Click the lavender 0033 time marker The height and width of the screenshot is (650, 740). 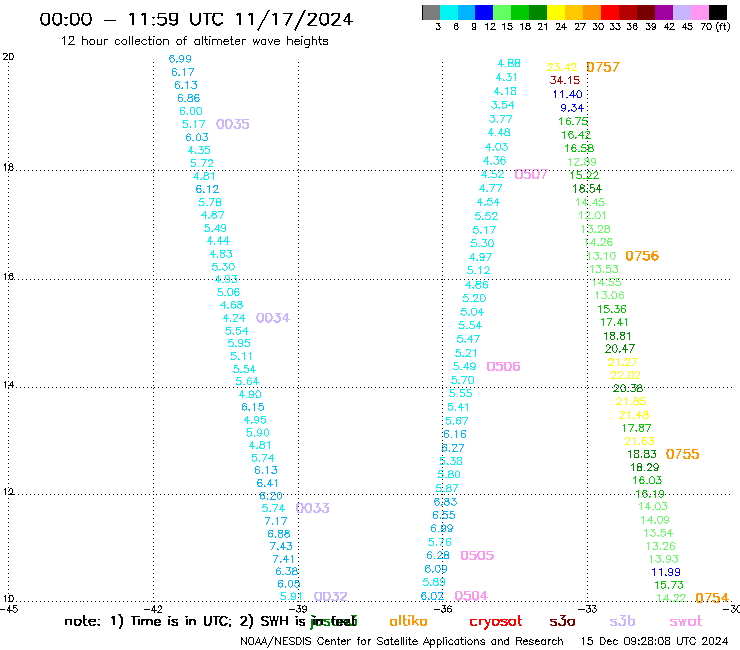pos(312,508)
